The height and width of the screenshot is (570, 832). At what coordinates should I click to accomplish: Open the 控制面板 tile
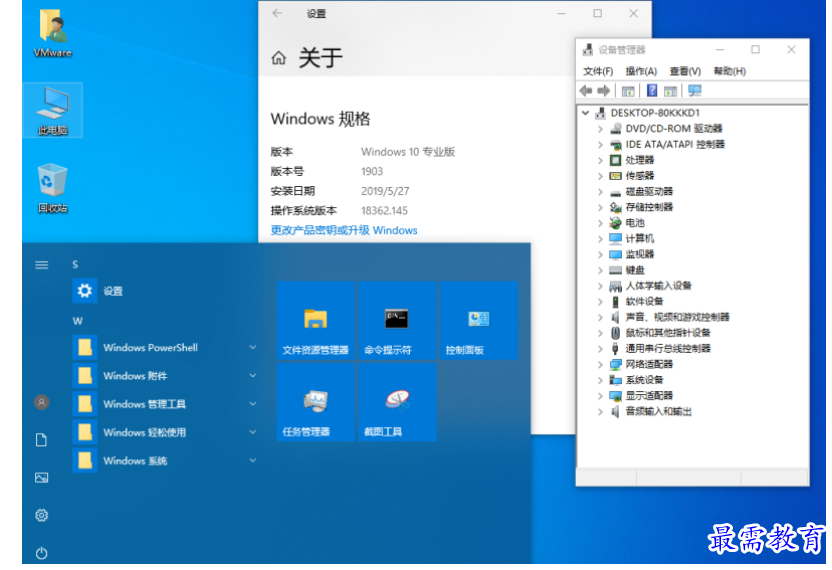click(x=478, y=320)
